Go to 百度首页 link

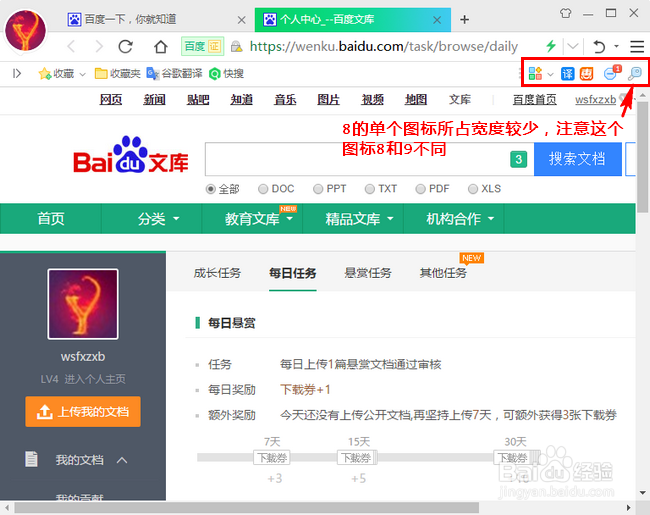pos(534,100)
